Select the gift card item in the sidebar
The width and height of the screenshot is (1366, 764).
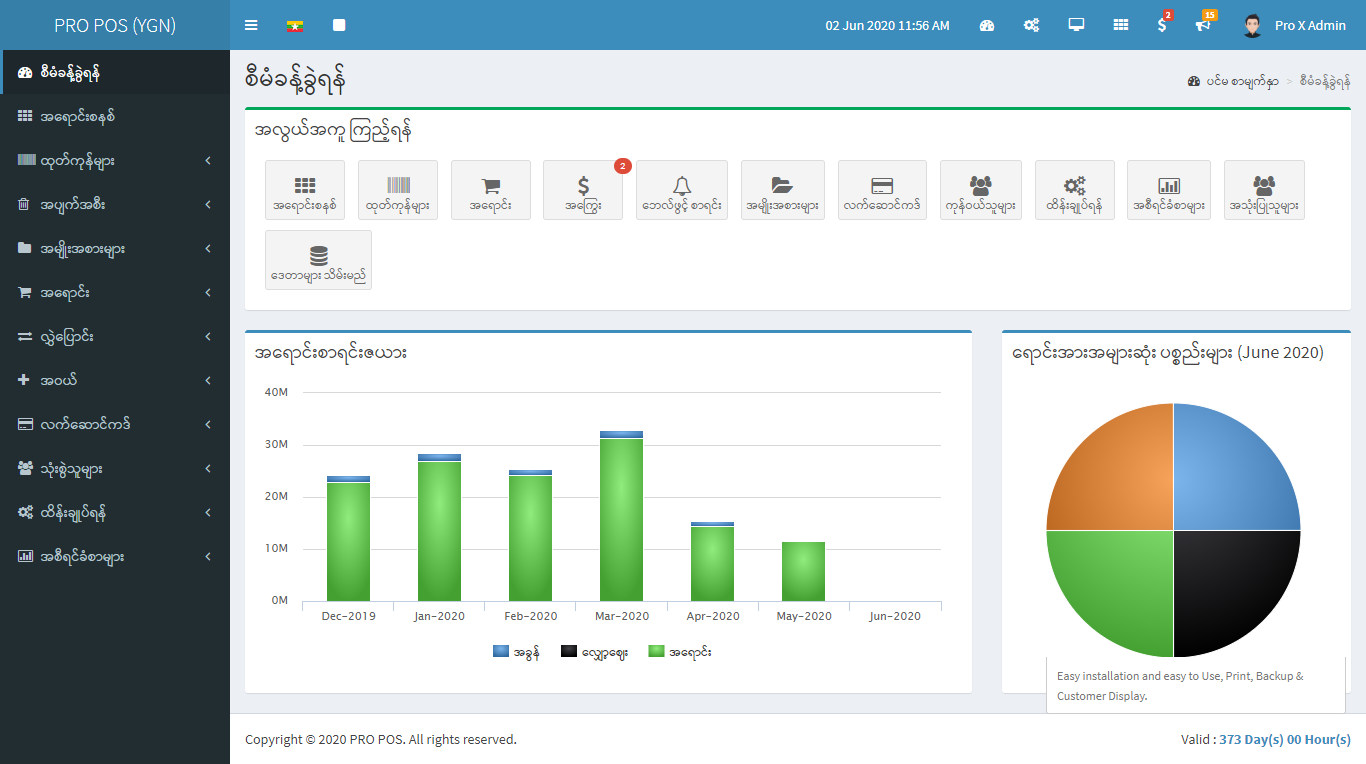[x=115, y=424]
